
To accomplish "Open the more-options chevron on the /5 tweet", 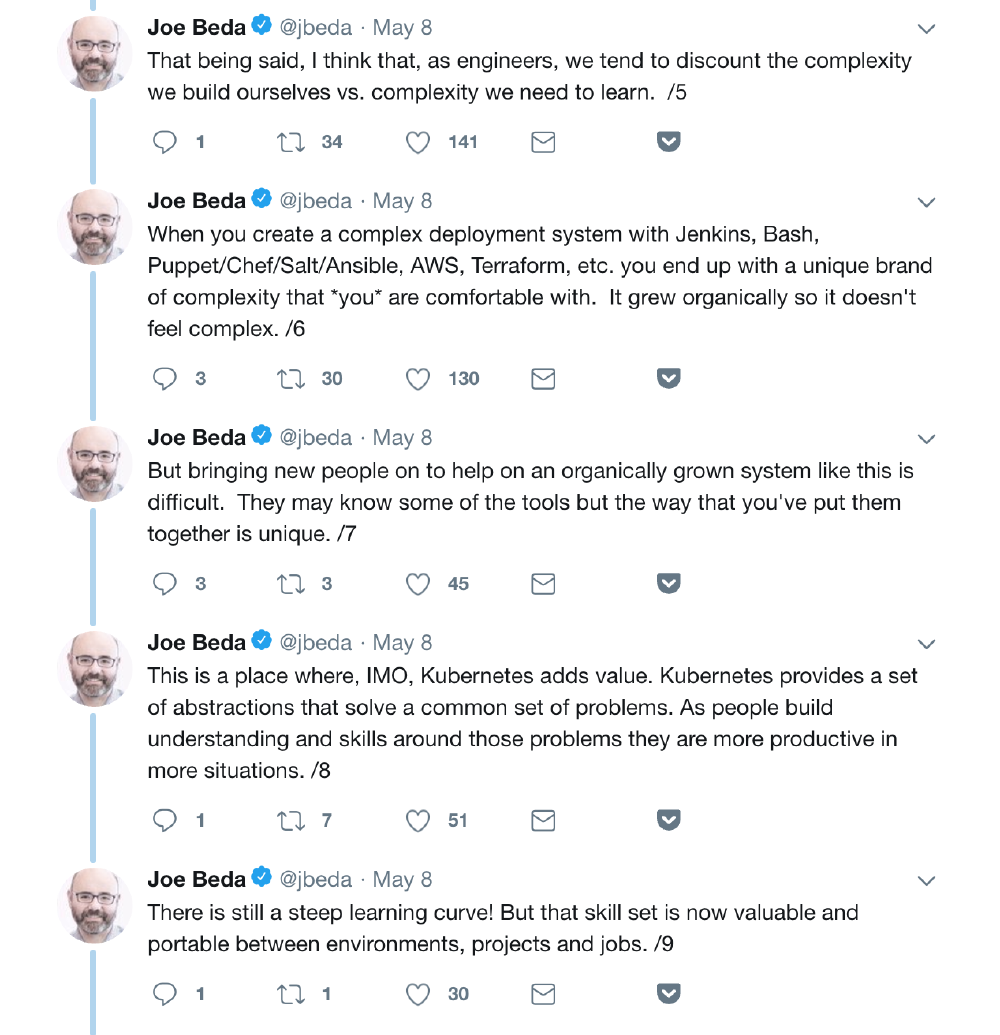I will coord(926,29).
